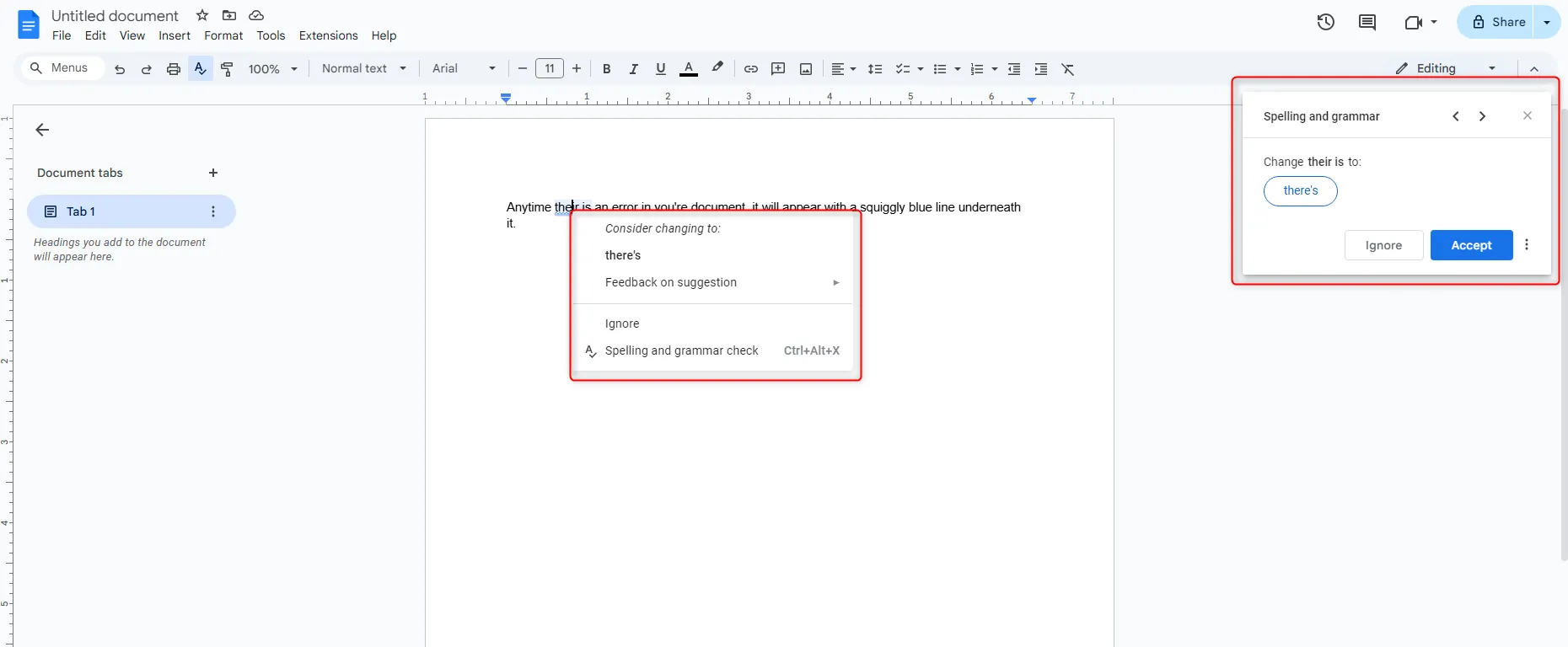Clear text formatting

[x=1068, y=69]
